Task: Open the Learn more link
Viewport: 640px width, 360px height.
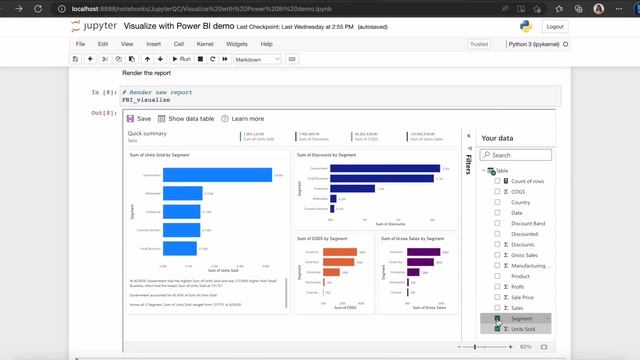Action: 243,119
